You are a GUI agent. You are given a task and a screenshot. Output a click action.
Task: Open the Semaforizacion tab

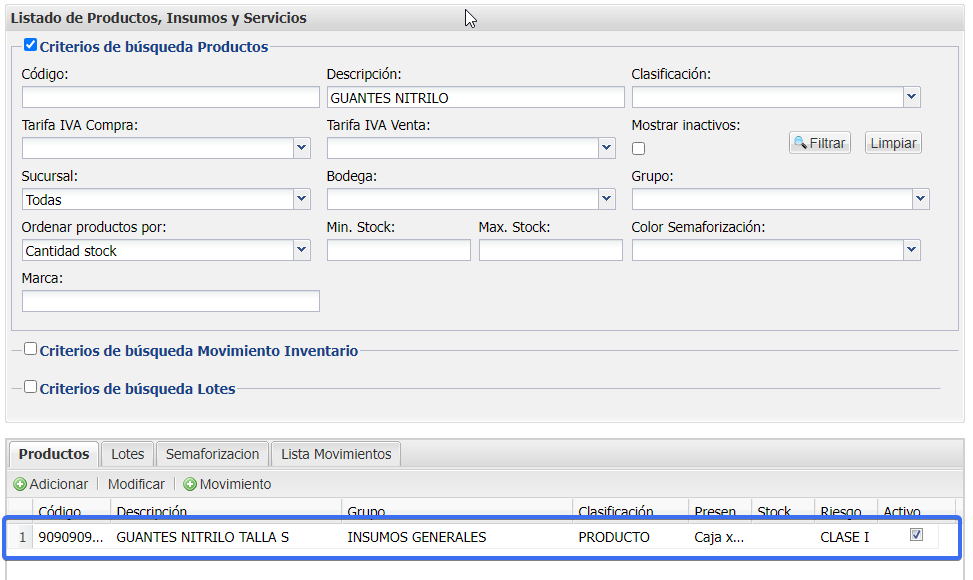point(212,454)
